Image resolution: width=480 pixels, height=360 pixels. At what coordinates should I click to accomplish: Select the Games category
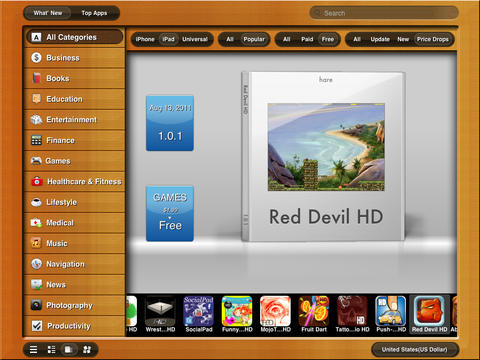[75, 161]
